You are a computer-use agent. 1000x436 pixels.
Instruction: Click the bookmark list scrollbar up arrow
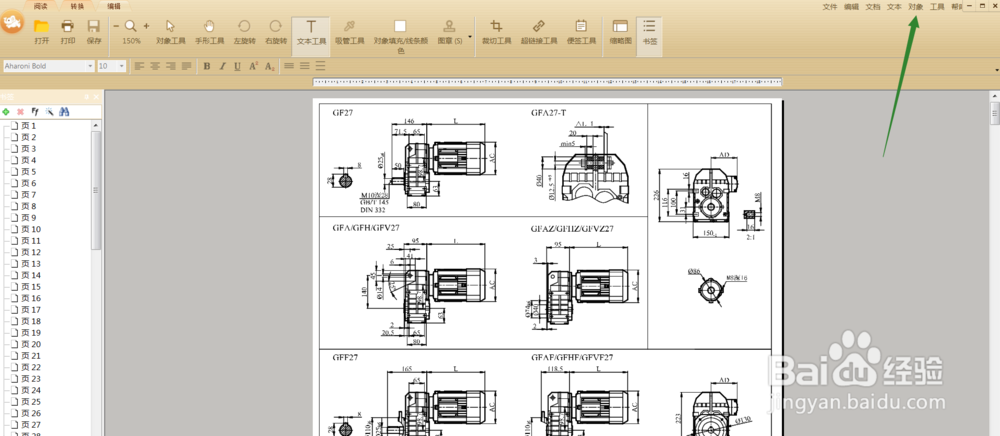pyautogui.click(x=96, y=126)
